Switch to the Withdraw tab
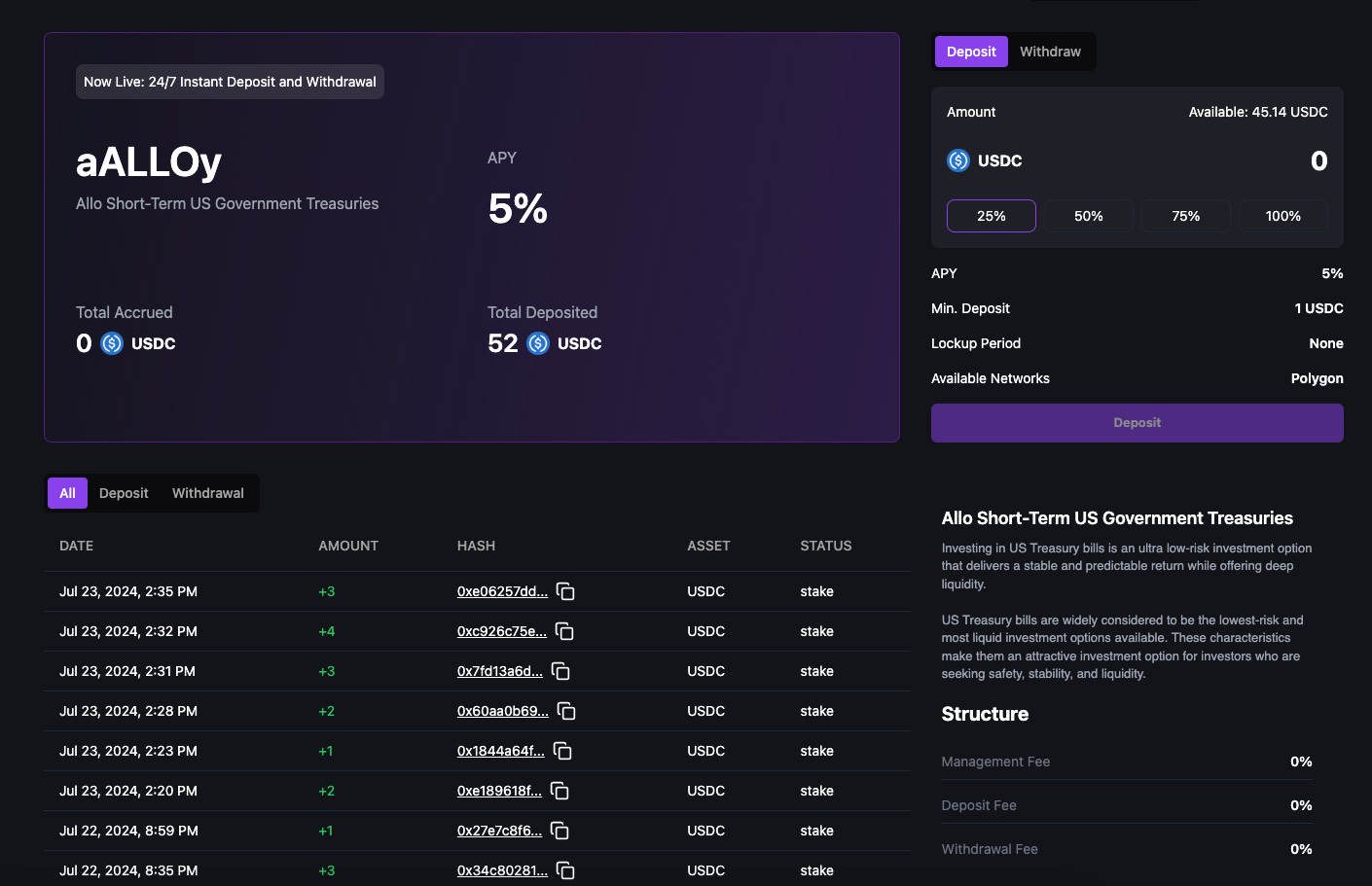 click(1050, 52)
